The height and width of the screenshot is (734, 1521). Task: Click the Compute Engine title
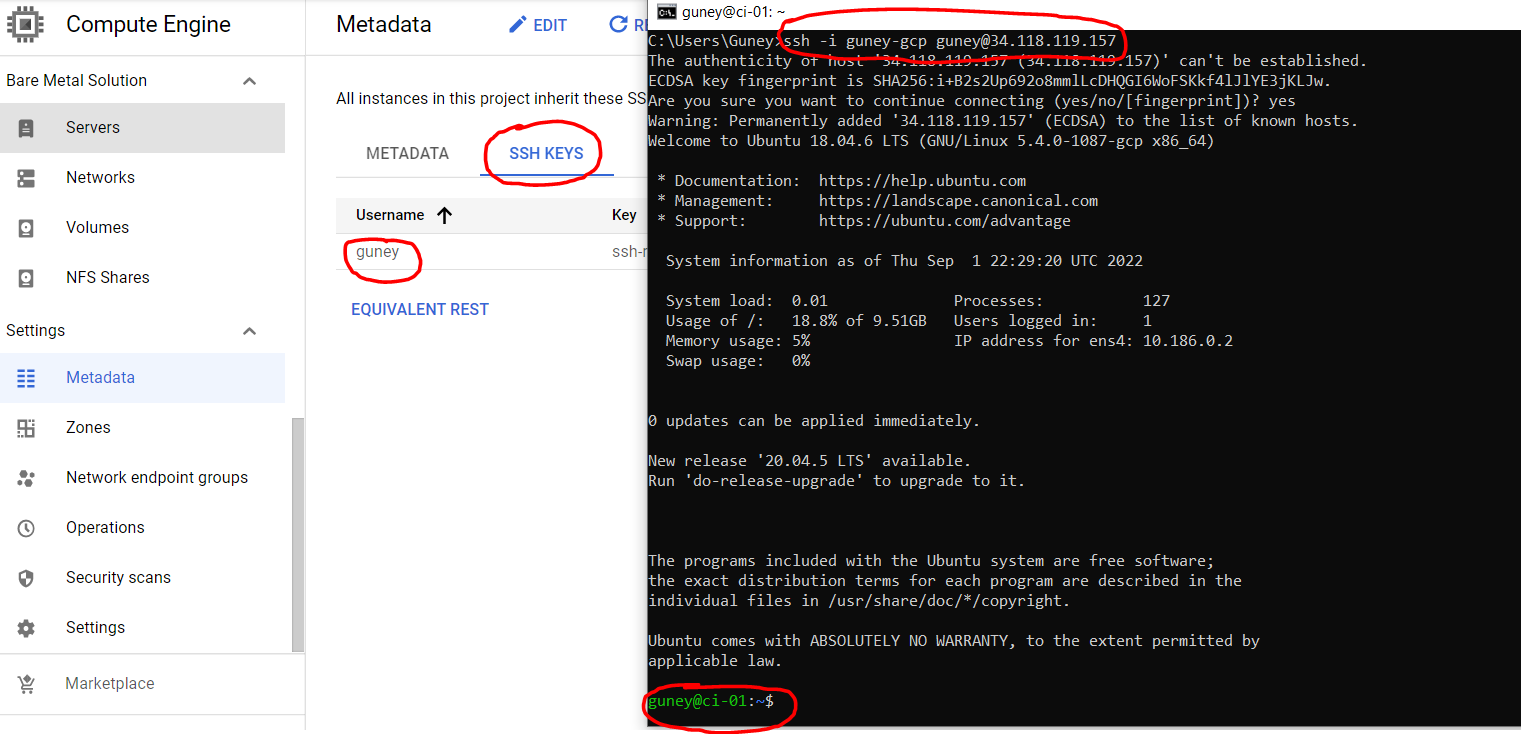point(148,25)
